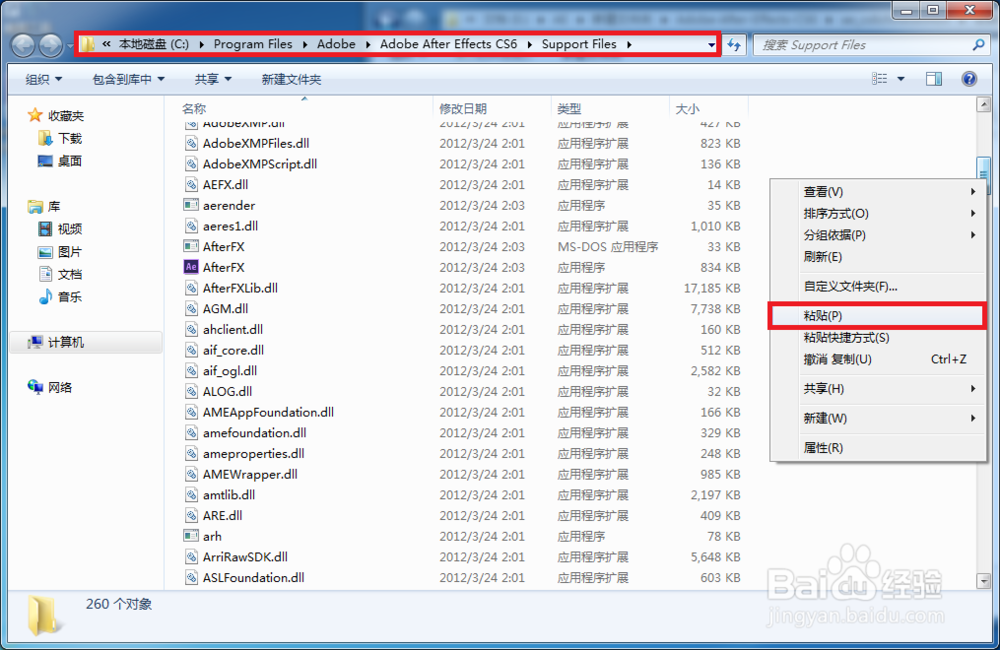Expand arrow after Program Files breadcrumb

[x=305, y=44]
